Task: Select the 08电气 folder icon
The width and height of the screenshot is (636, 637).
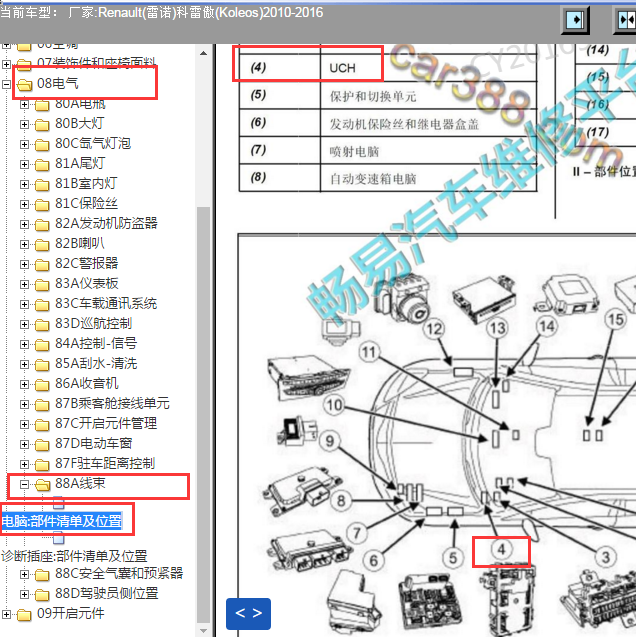Action: [x=24, y=84]
